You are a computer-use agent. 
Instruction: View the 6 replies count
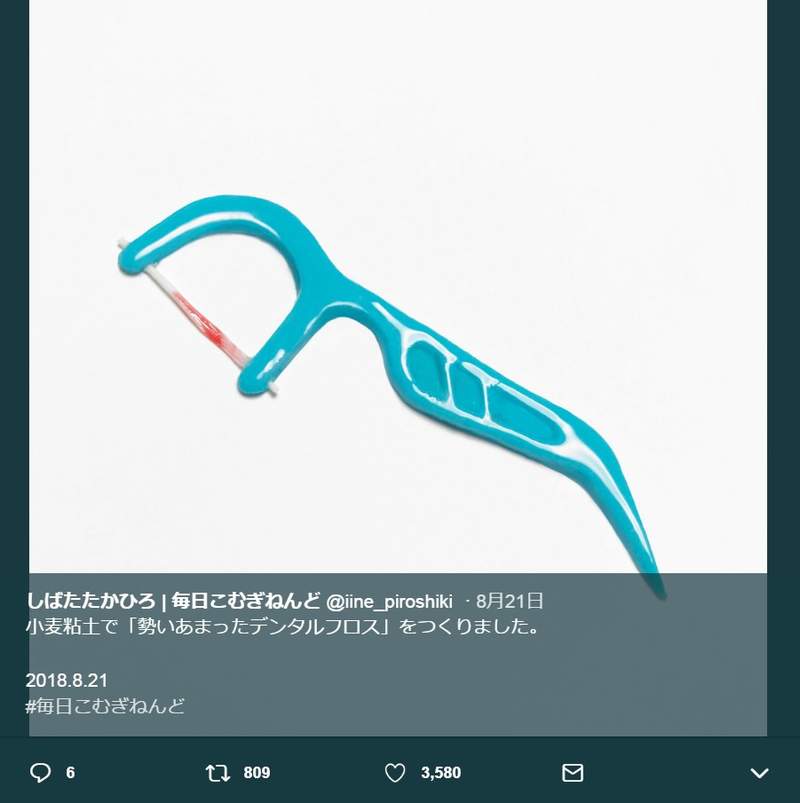(x=71, y=773)
